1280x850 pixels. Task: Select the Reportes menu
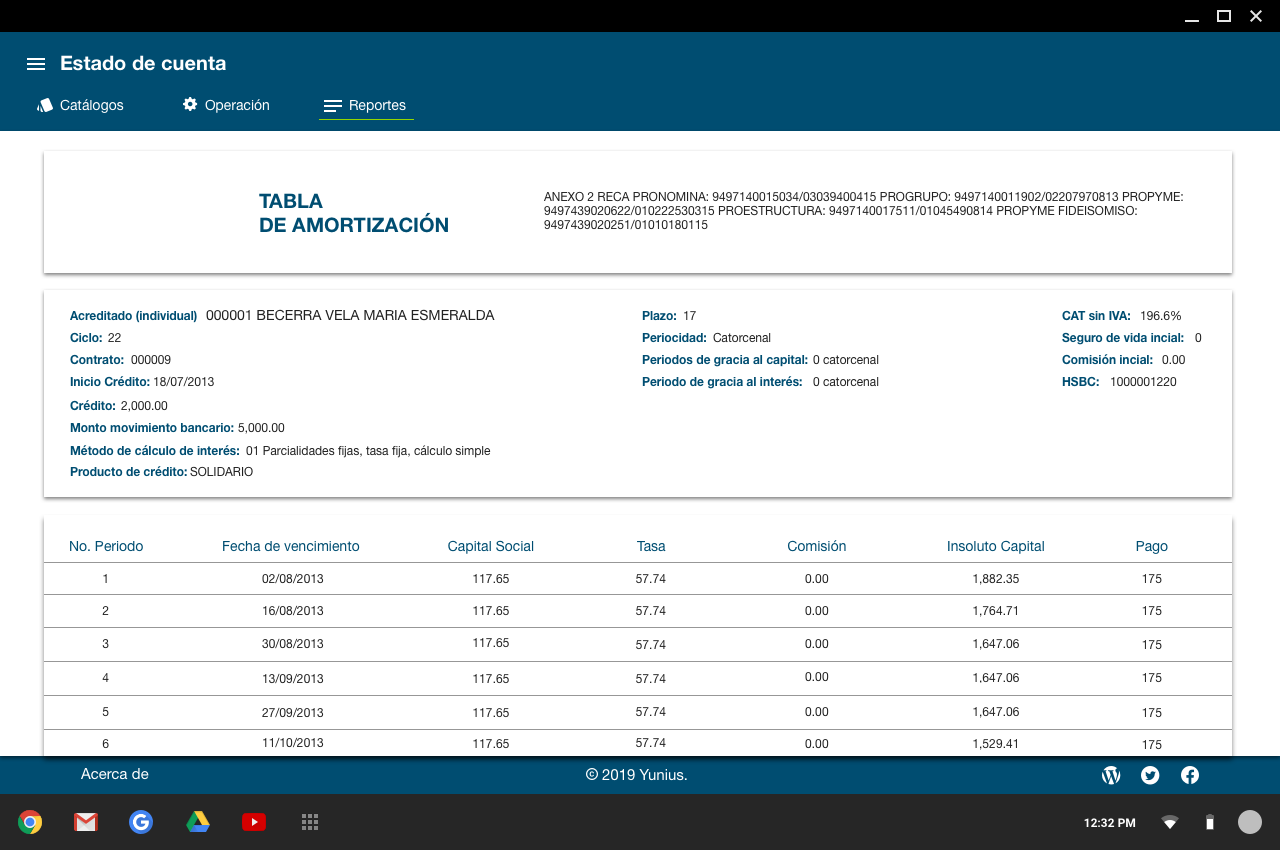pyautogui.click(x=366, y=106)
